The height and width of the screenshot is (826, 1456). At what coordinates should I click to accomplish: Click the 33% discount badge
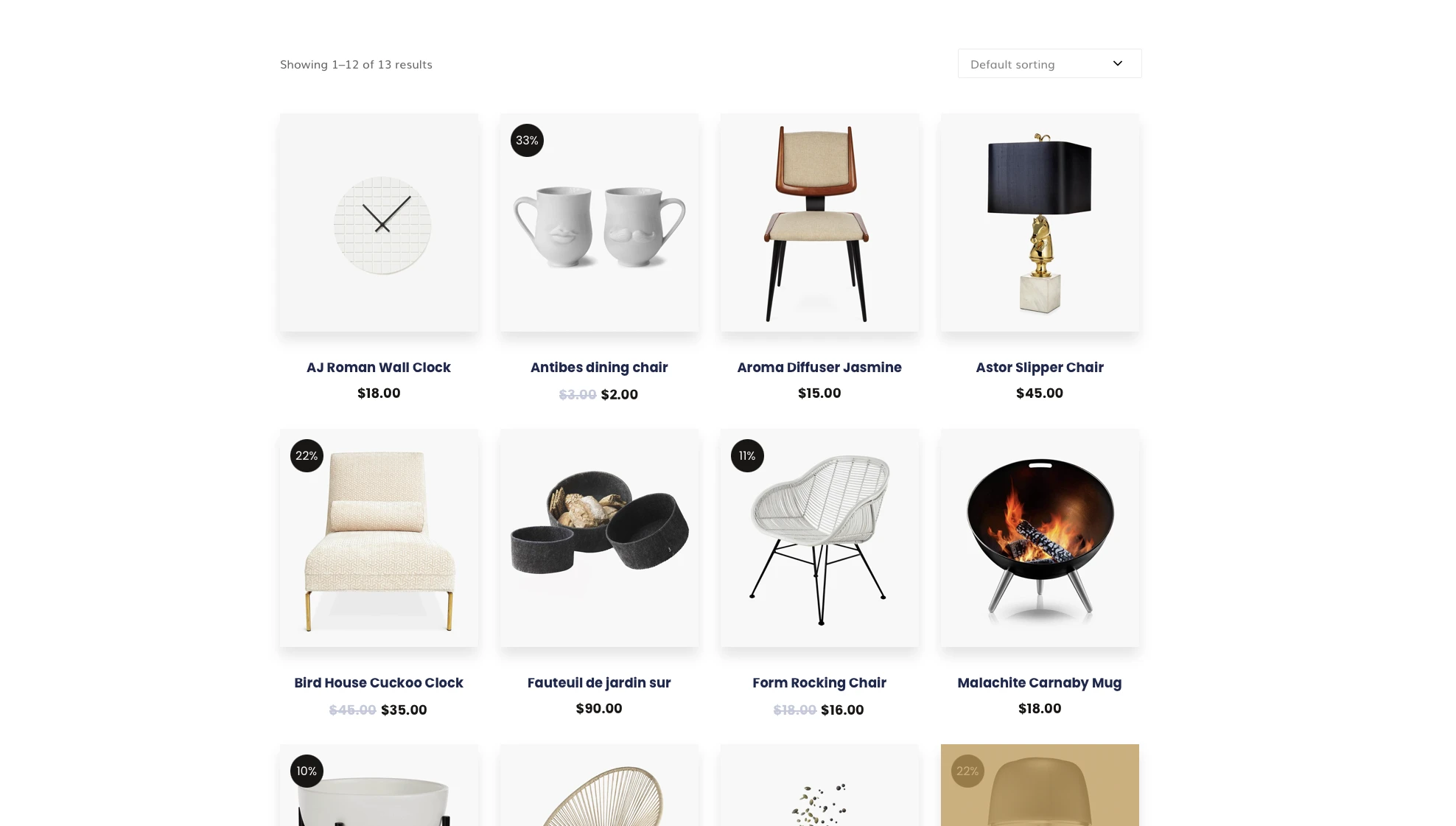click(x=527, y=140)
